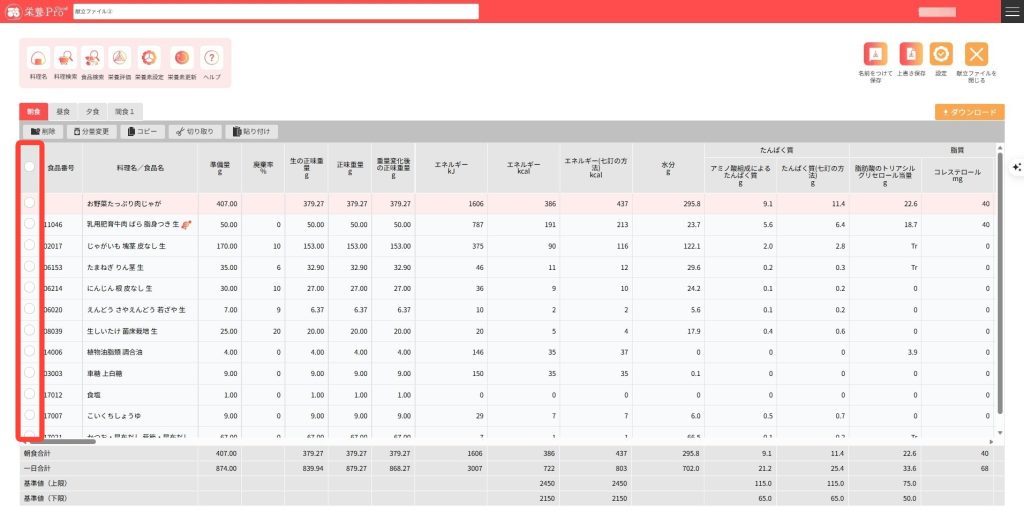Toggle the select-all checkbox in table header
This screenshot has width=1024, height=511.
(30, 167)
